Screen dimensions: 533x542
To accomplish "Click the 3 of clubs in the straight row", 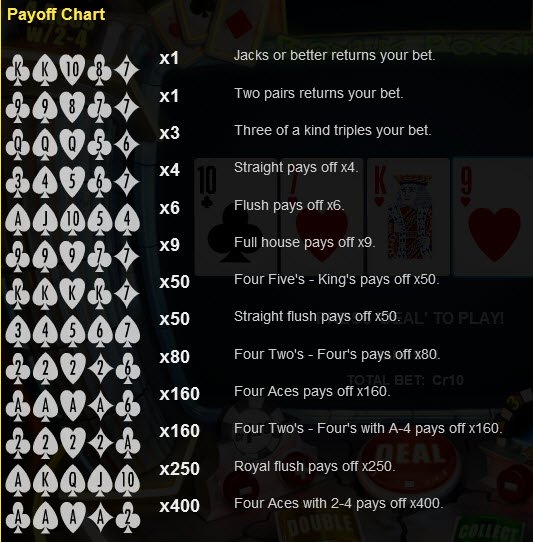I will 18,182.
